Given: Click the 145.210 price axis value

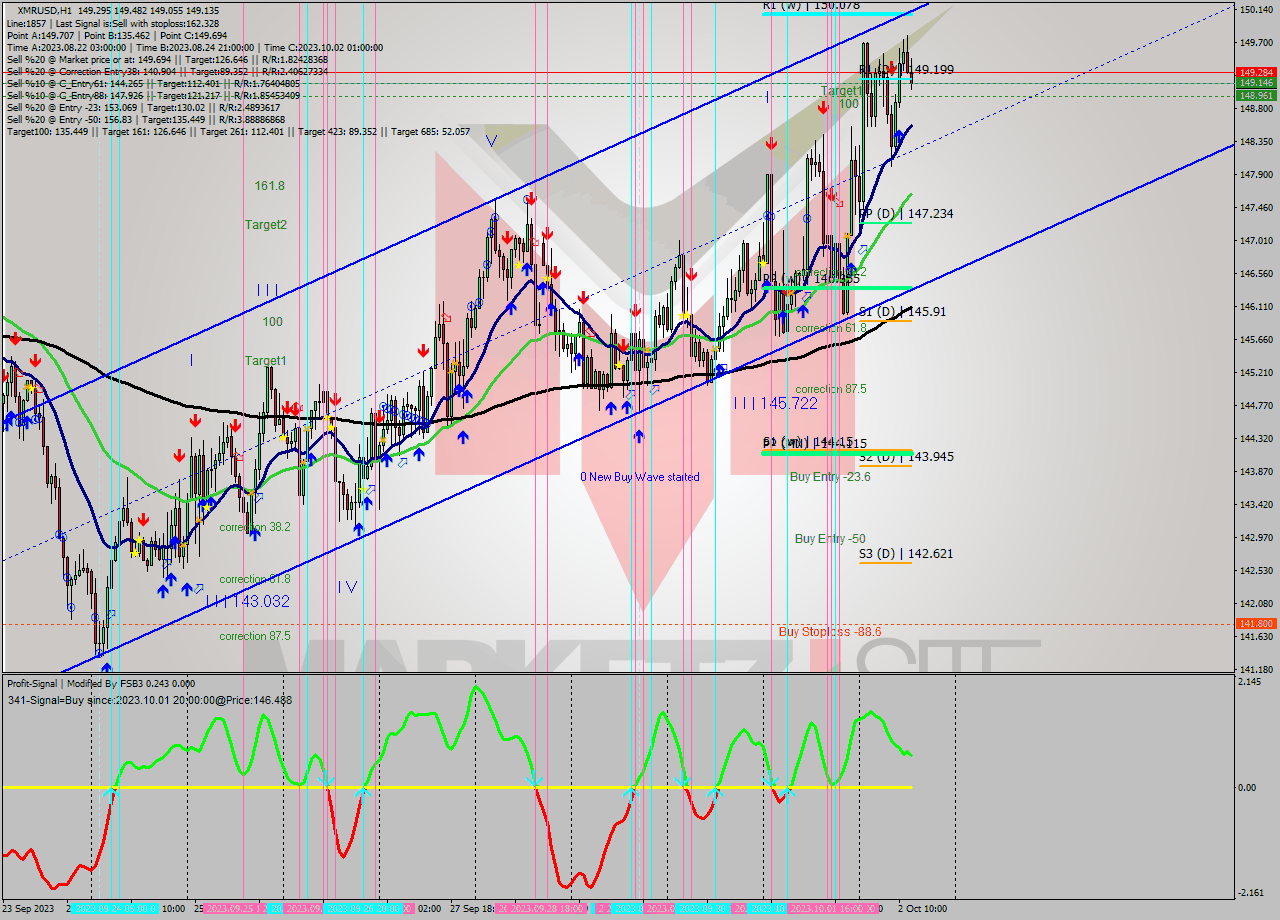Looking at the screenshot, I should pyautogui.click(x=1256, y=372).
